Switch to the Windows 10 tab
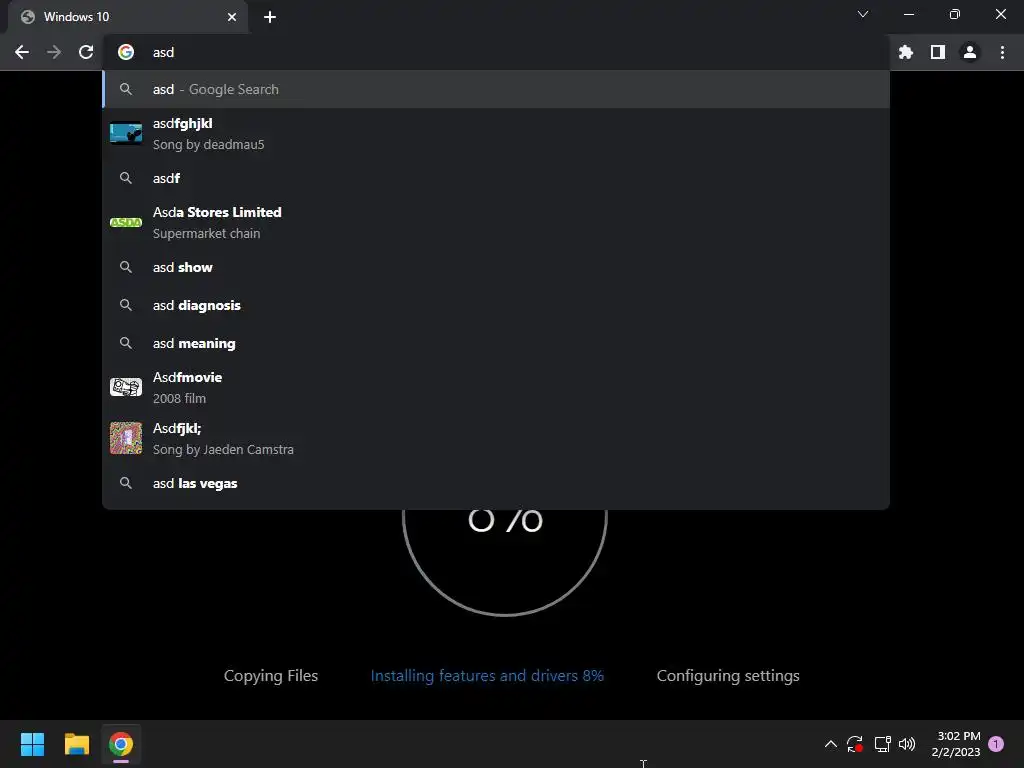Screen dimensions: 1024x768 tap(127, 17)
